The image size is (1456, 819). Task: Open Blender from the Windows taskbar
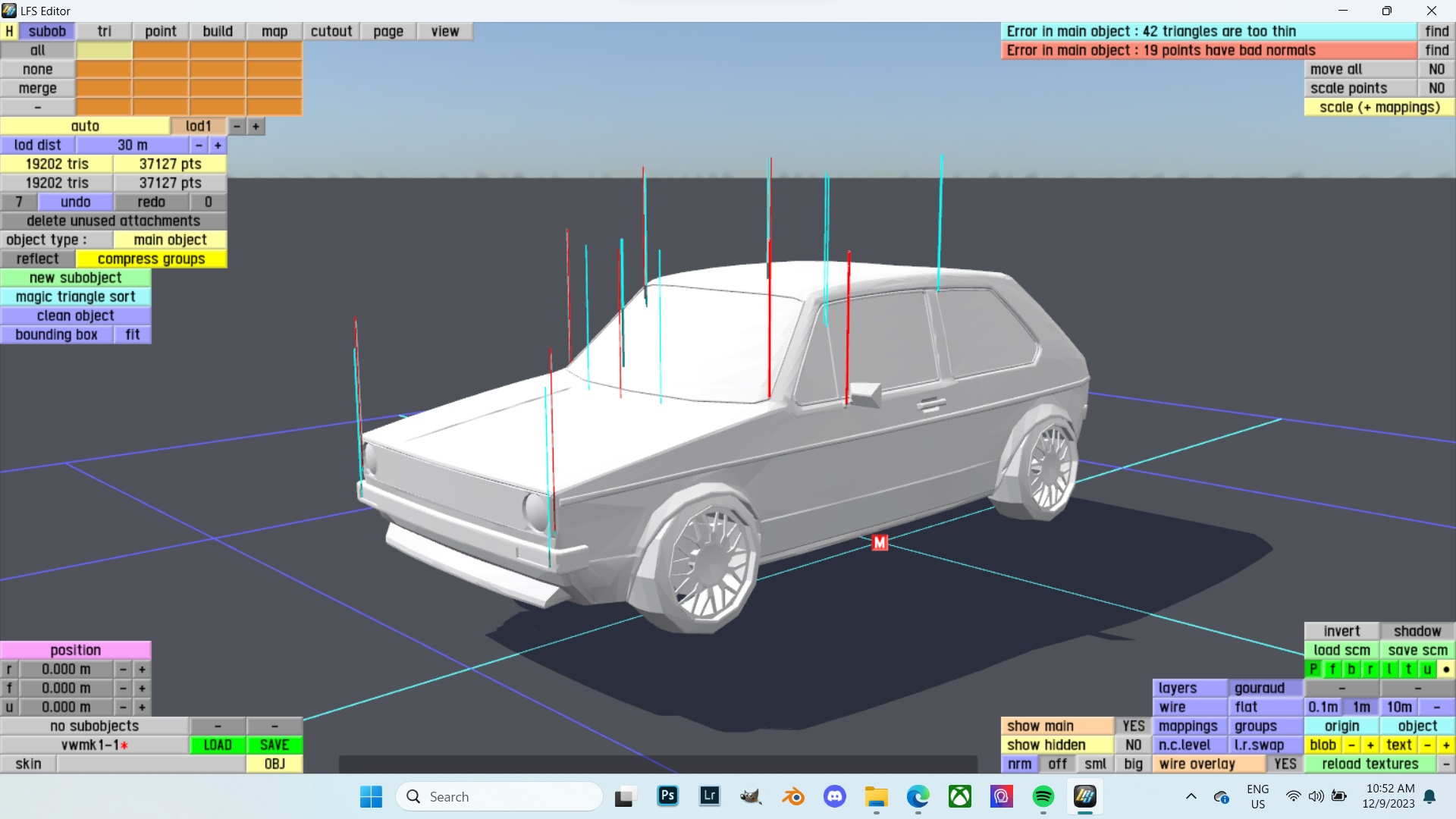coord(793,796)
